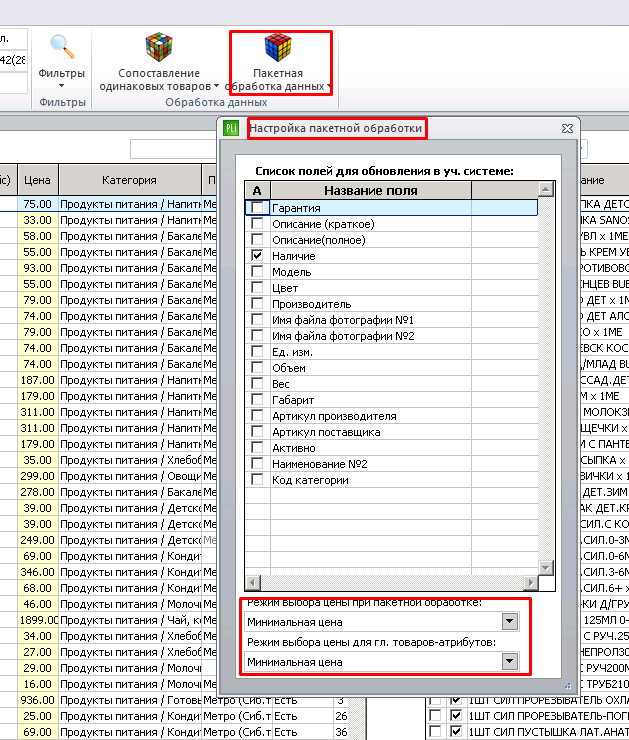Click the Цена column header in main table
The image size is (629, 740).
click(38, 180)
